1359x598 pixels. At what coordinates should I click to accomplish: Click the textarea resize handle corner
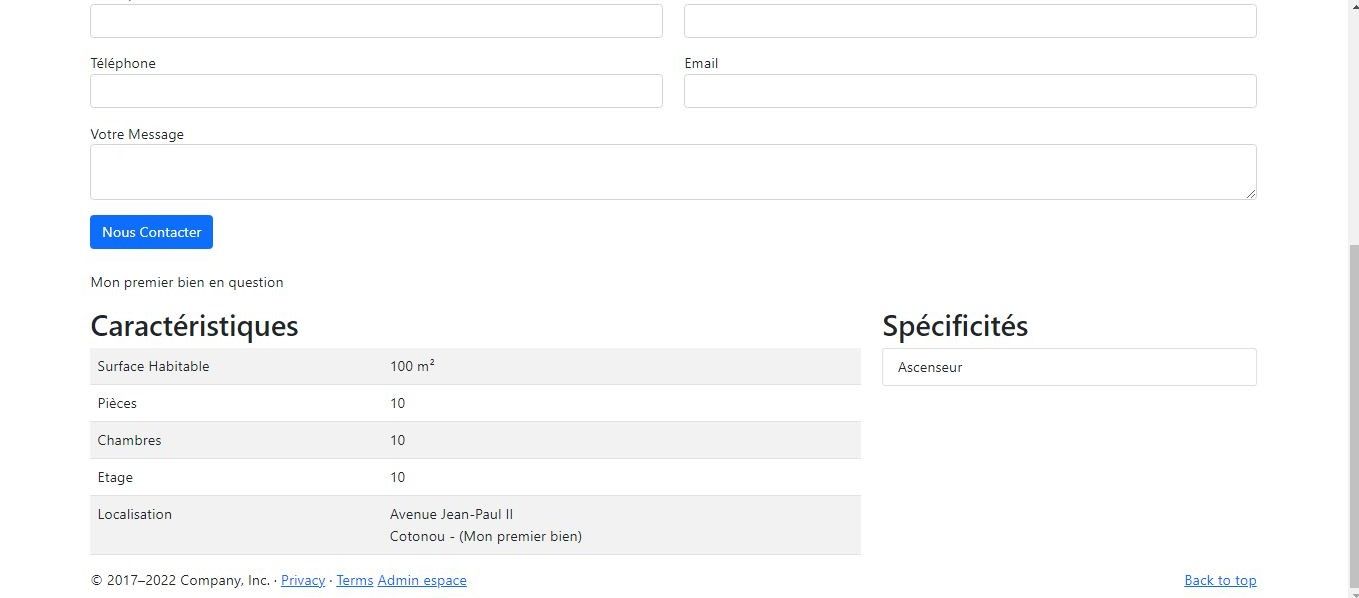coord(1250,193)
